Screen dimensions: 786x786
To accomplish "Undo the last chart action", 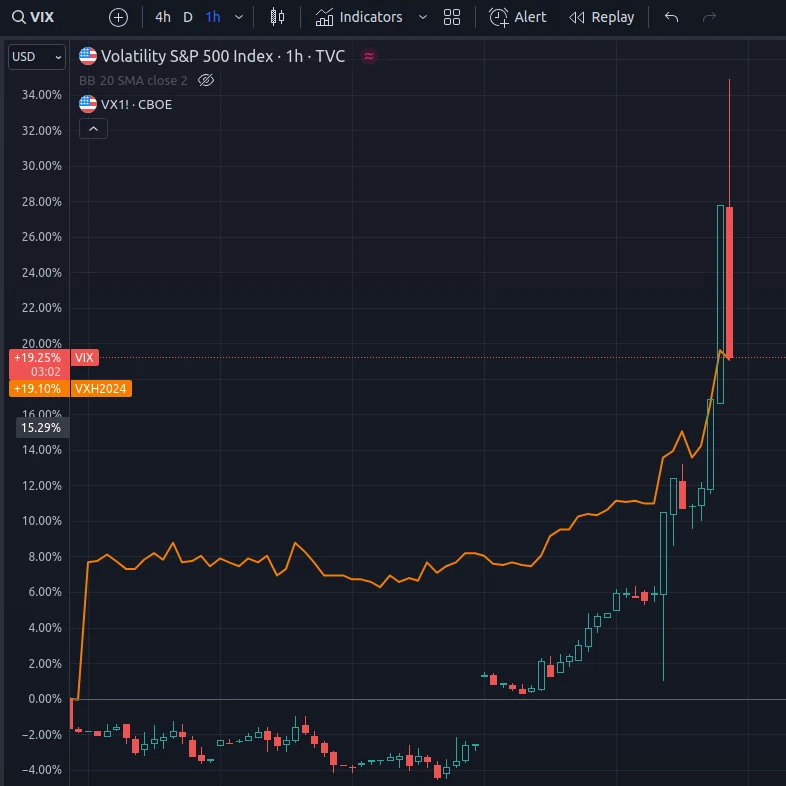I will [x=671, y=17].
